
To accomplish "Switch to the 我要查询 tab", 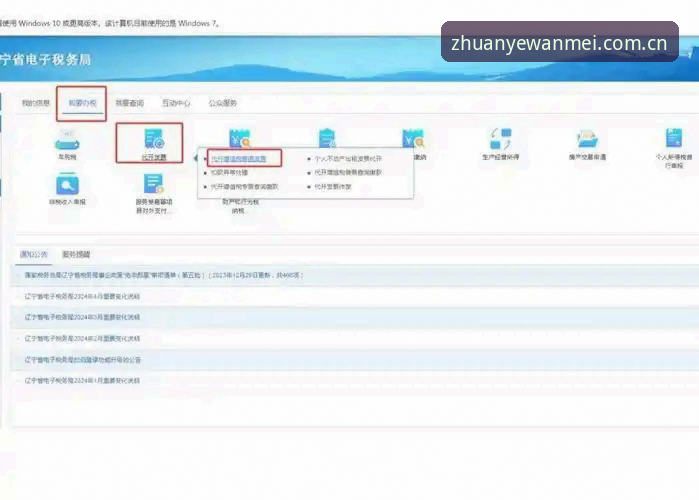I will (x=130, y=103).
